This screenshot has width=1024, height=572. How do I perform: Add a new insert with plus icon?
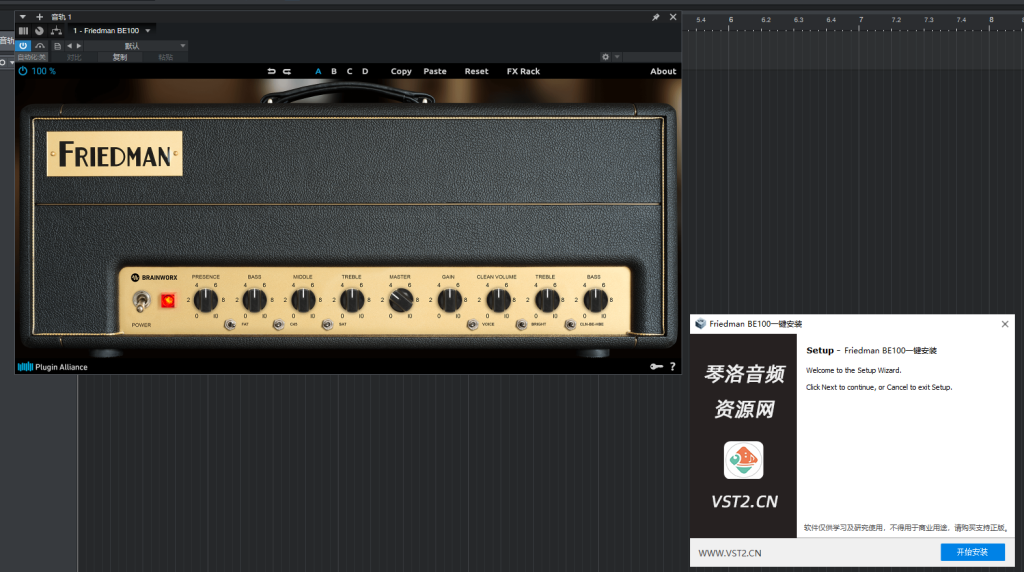coord(40,17)
